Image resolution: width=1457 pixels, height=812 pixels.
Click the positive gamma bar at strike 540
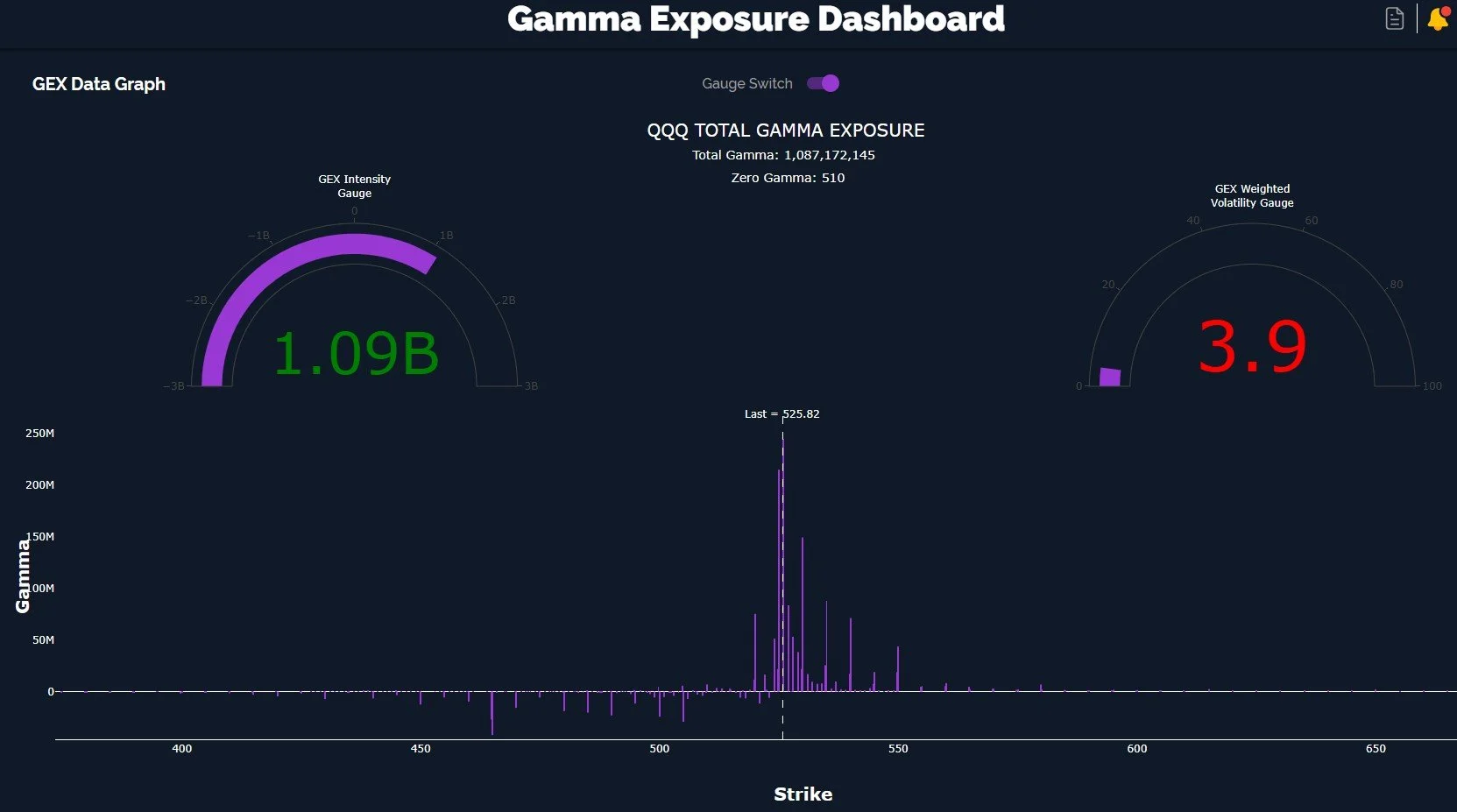coord(851,655)
